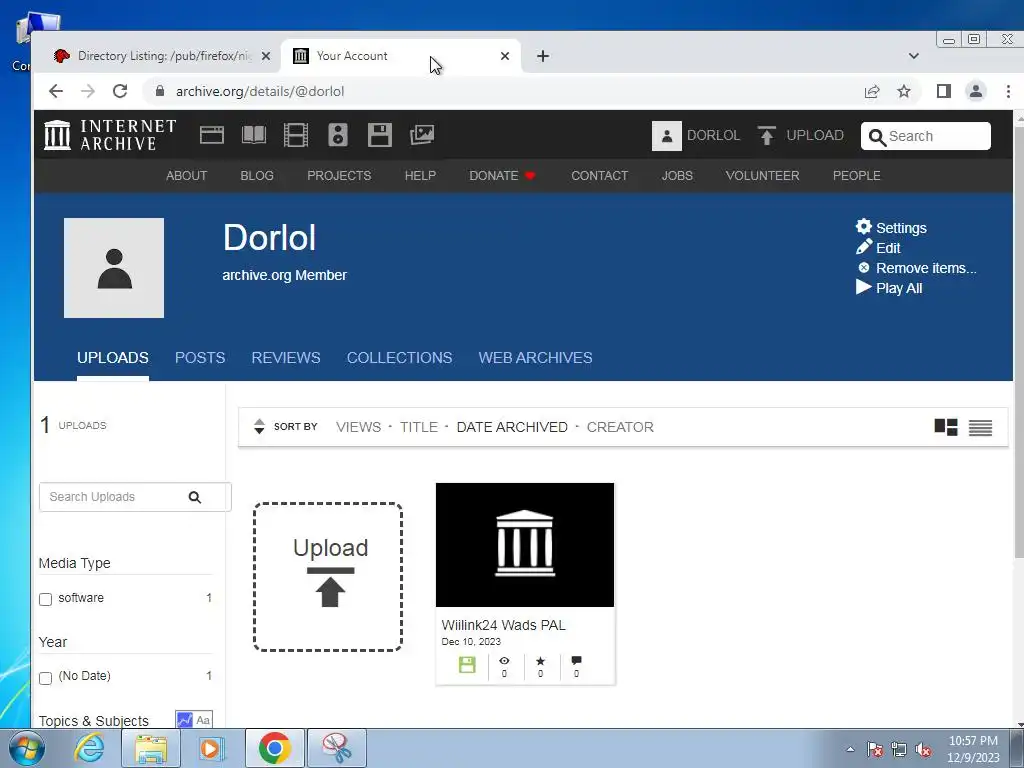The width and height of the screenshot is (1024, 768).
Task: Open the tab search dropdown arrow
Action: (x=914, y=56)
